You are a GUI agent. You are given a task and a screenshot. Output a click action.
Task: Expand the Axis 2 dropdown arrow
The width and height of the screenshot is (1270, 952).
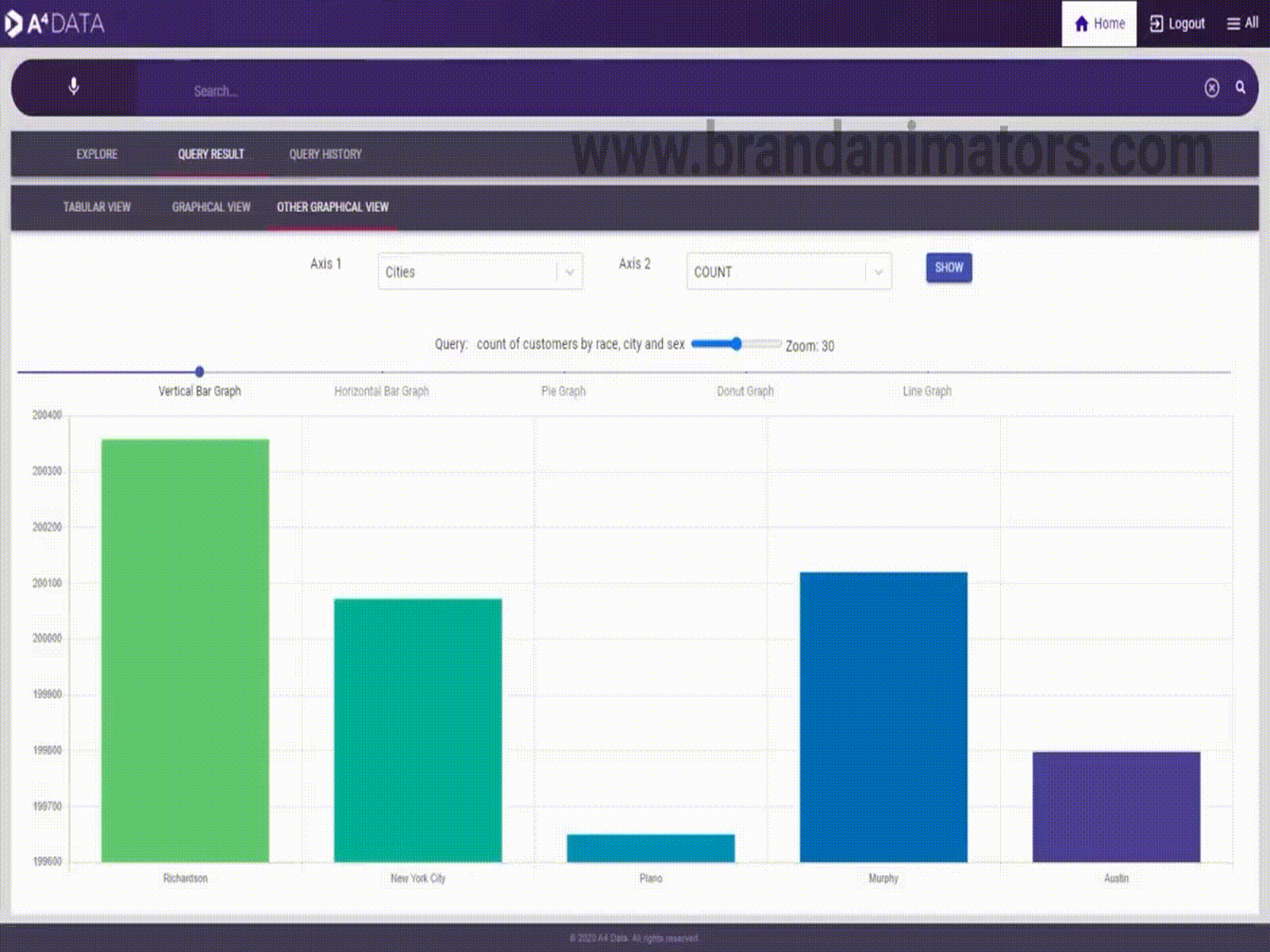point(879,272)
